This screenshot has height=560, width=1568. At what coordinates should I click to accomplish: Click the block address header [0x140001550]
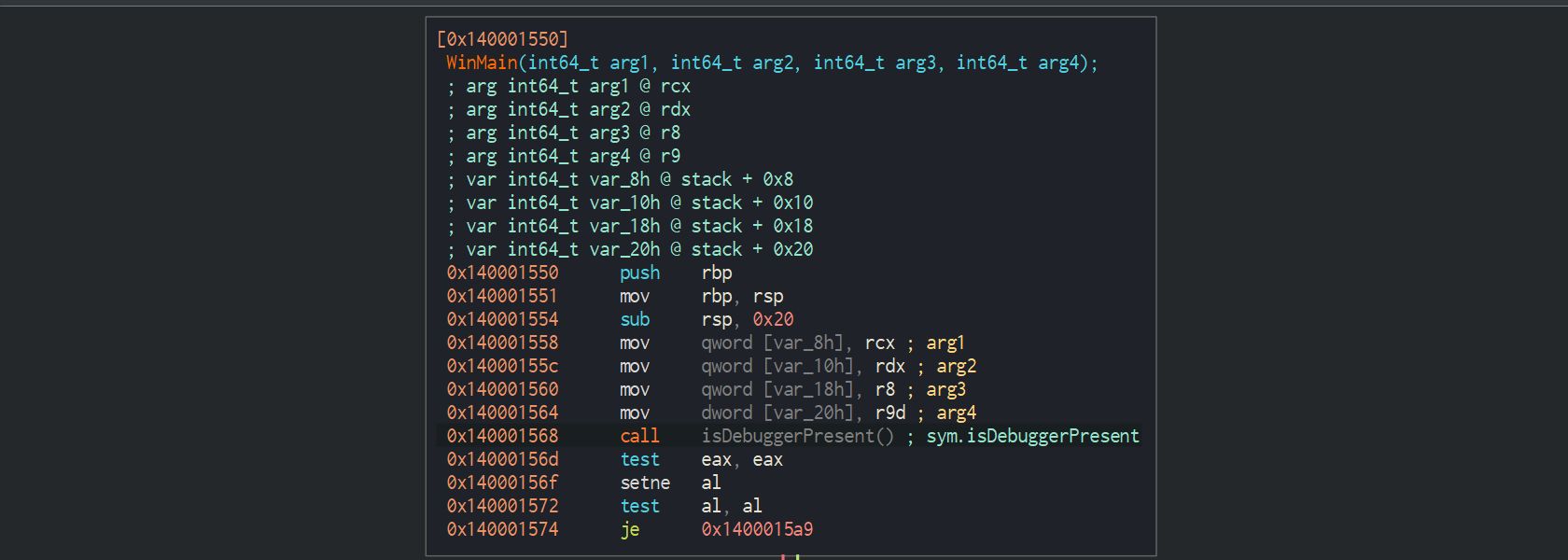click(x=502, y=39)
